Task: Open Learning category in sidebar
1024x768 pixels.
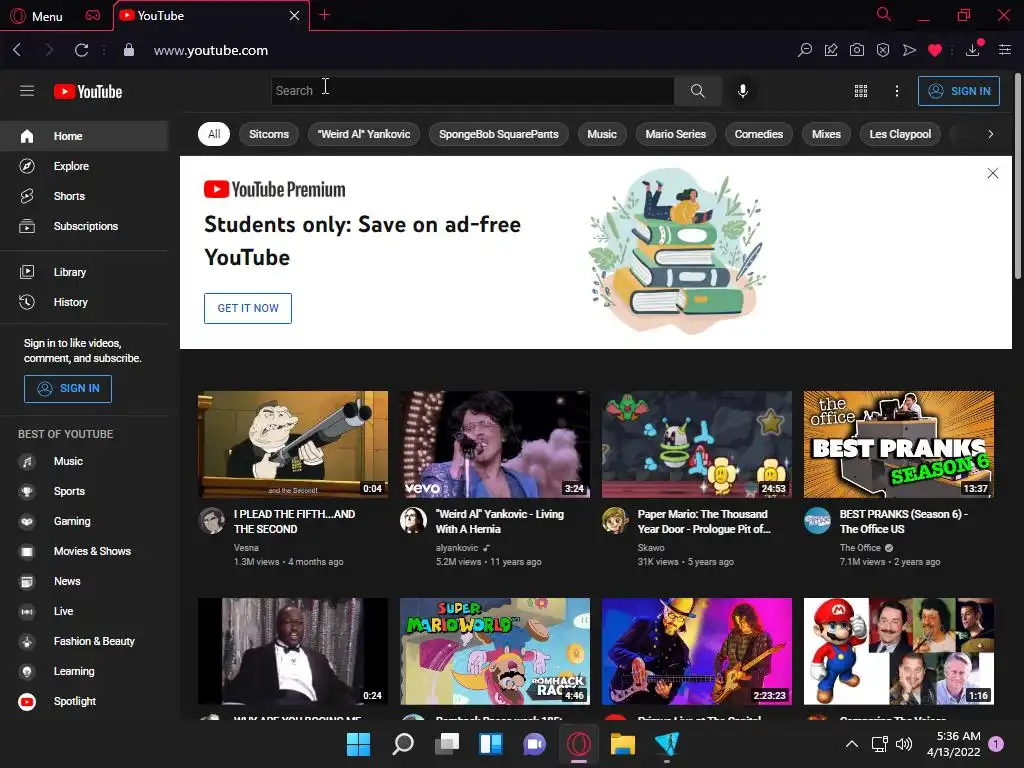Action: [x=84, y=671]
